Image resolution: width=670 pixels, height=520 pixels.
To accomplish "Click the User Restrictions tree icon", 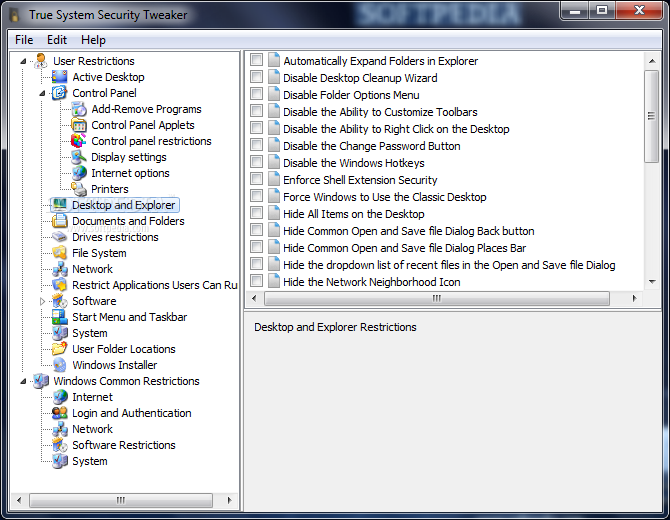I will [41, 61].
